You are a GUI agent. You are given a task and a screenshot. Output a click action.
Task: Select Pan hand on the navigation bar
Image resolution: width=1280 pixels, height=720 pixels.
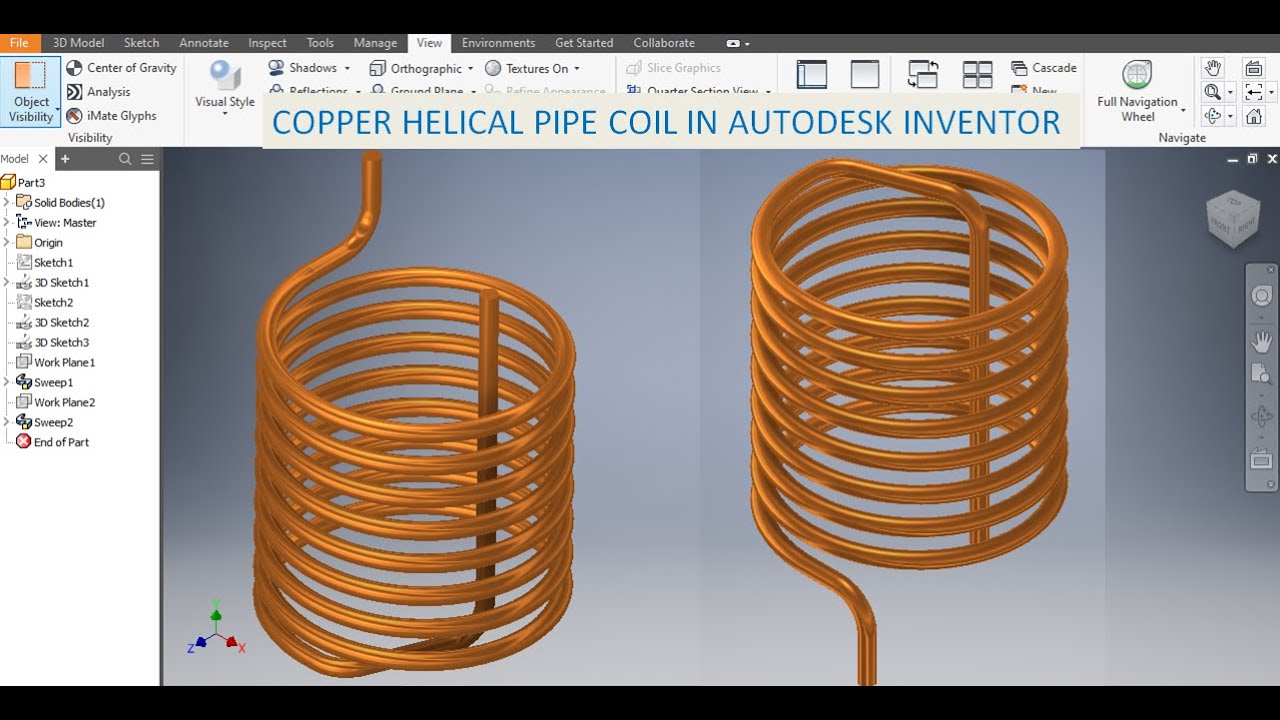[x=1261, y=342]
